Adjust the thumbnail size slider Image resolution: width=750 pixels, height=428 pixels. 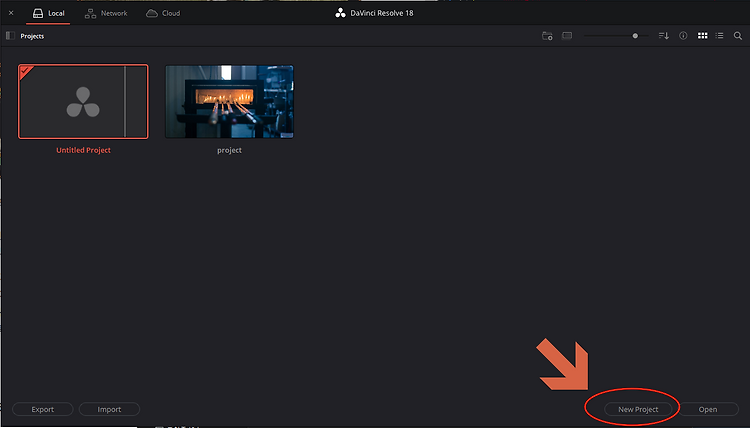pyautogui.click(x=635, y=36)
